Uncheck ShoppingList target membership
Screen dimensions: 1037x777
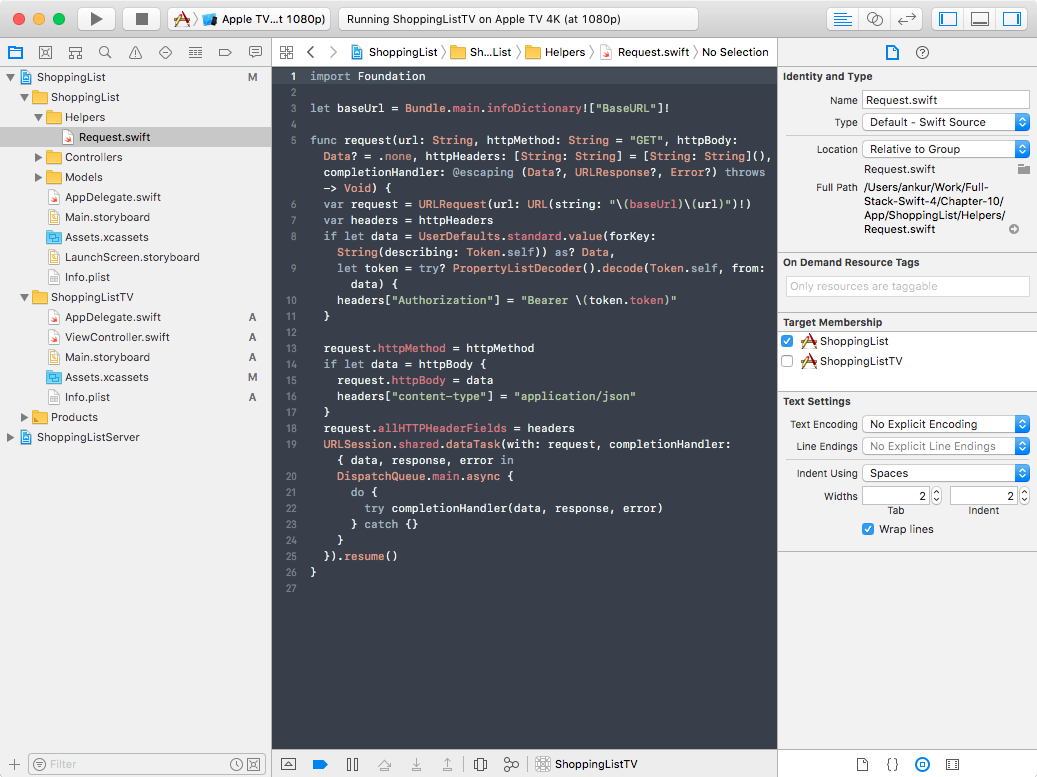pos(787,341)
